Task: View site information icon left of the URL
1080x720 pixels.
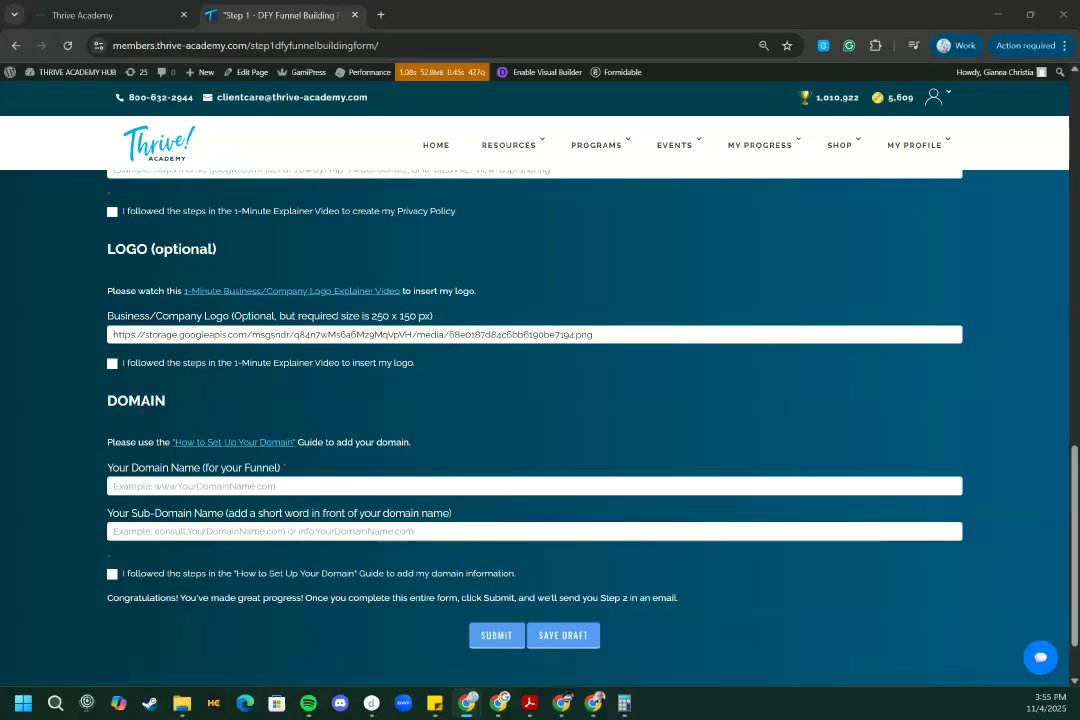Action: [x=98, y=45]
